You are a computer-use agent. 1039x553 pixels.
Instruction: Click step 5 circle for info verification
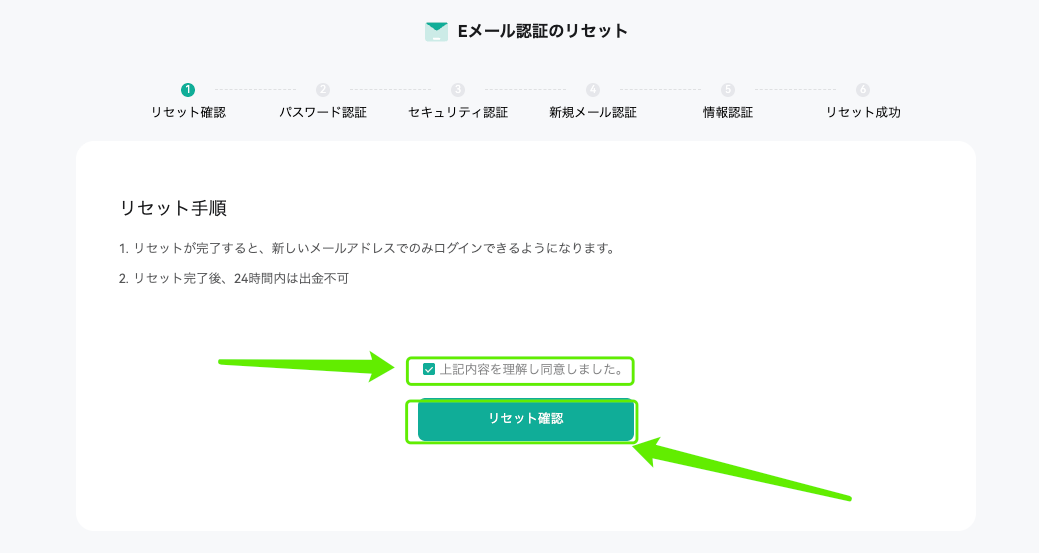pyautogui.click(x=728, y=89)
